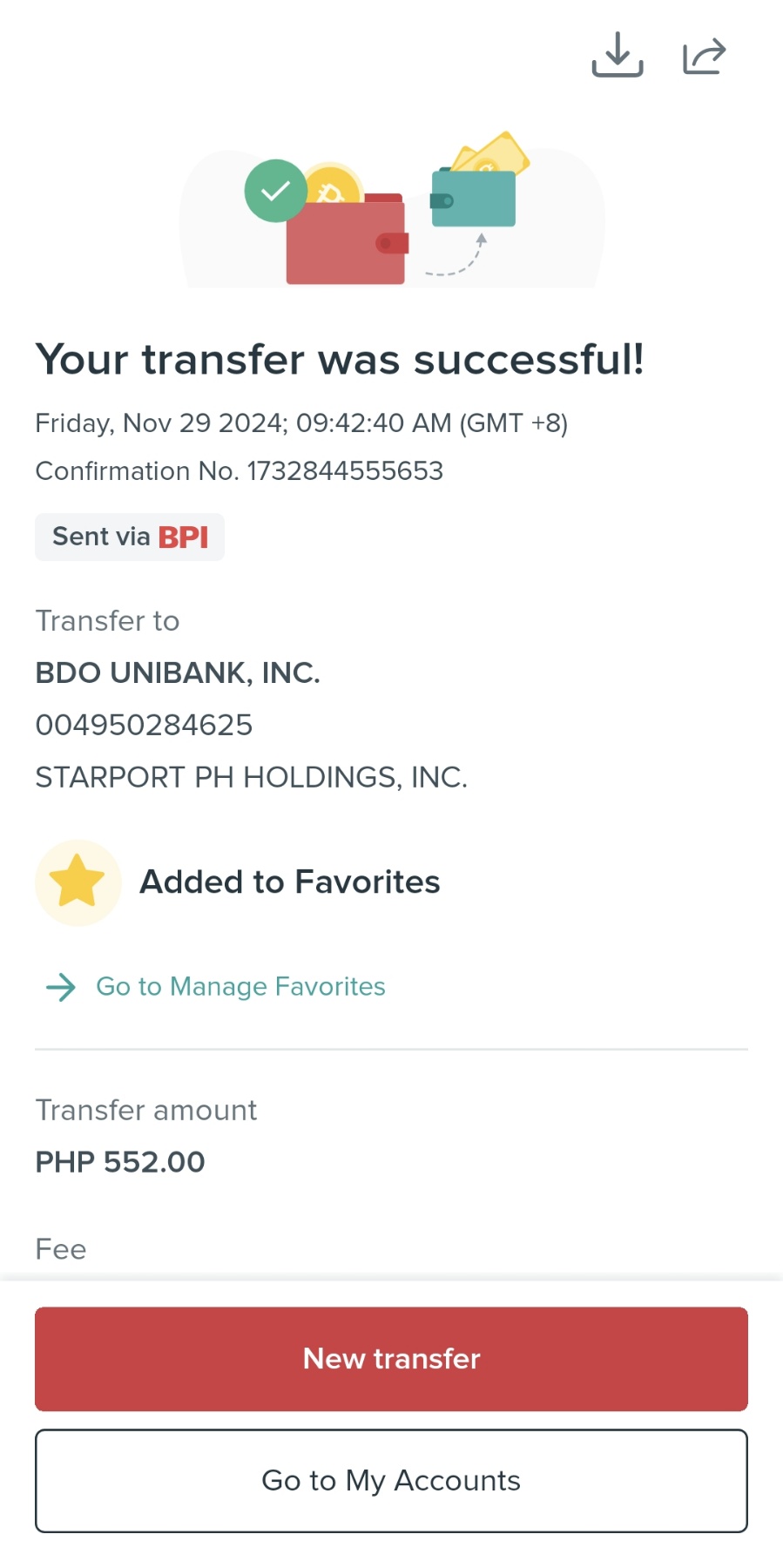
Task: Click the teal wallet illustration
Action: point(474,199)
